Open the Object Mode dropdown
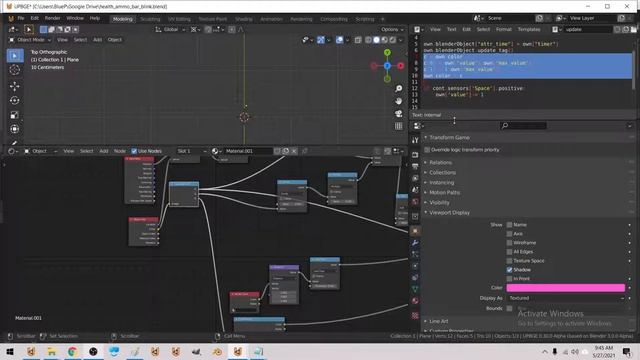The width and height of the screenshot is (640, 360). pos(30,40)
